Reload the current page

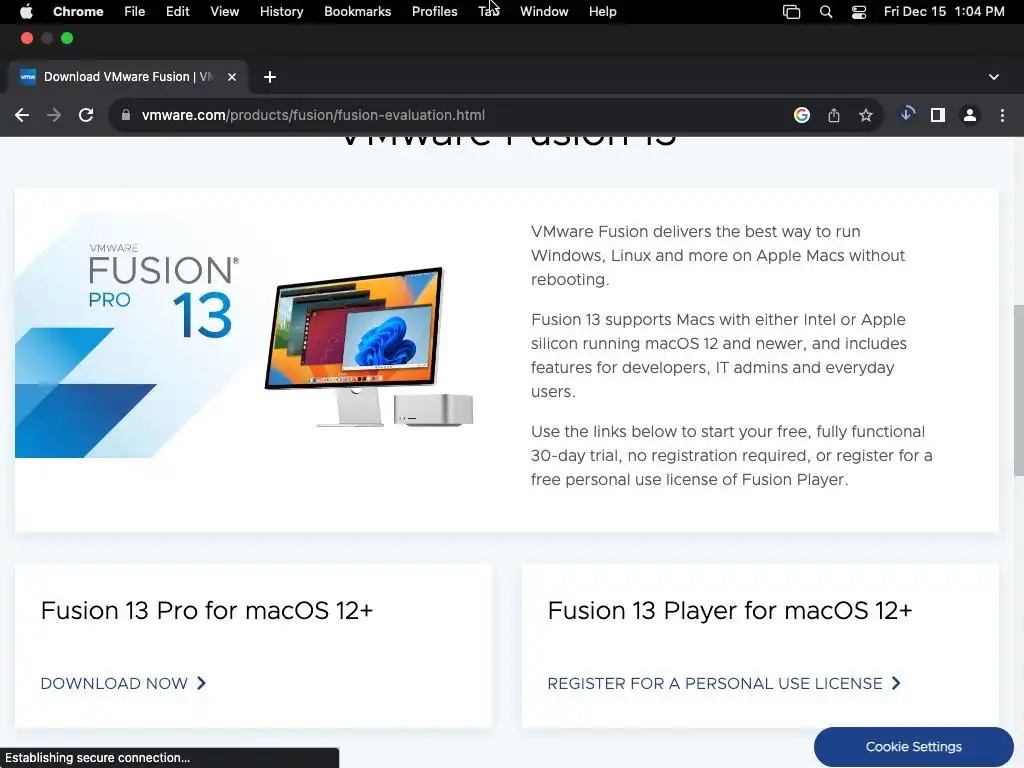(x=86, y=115)
